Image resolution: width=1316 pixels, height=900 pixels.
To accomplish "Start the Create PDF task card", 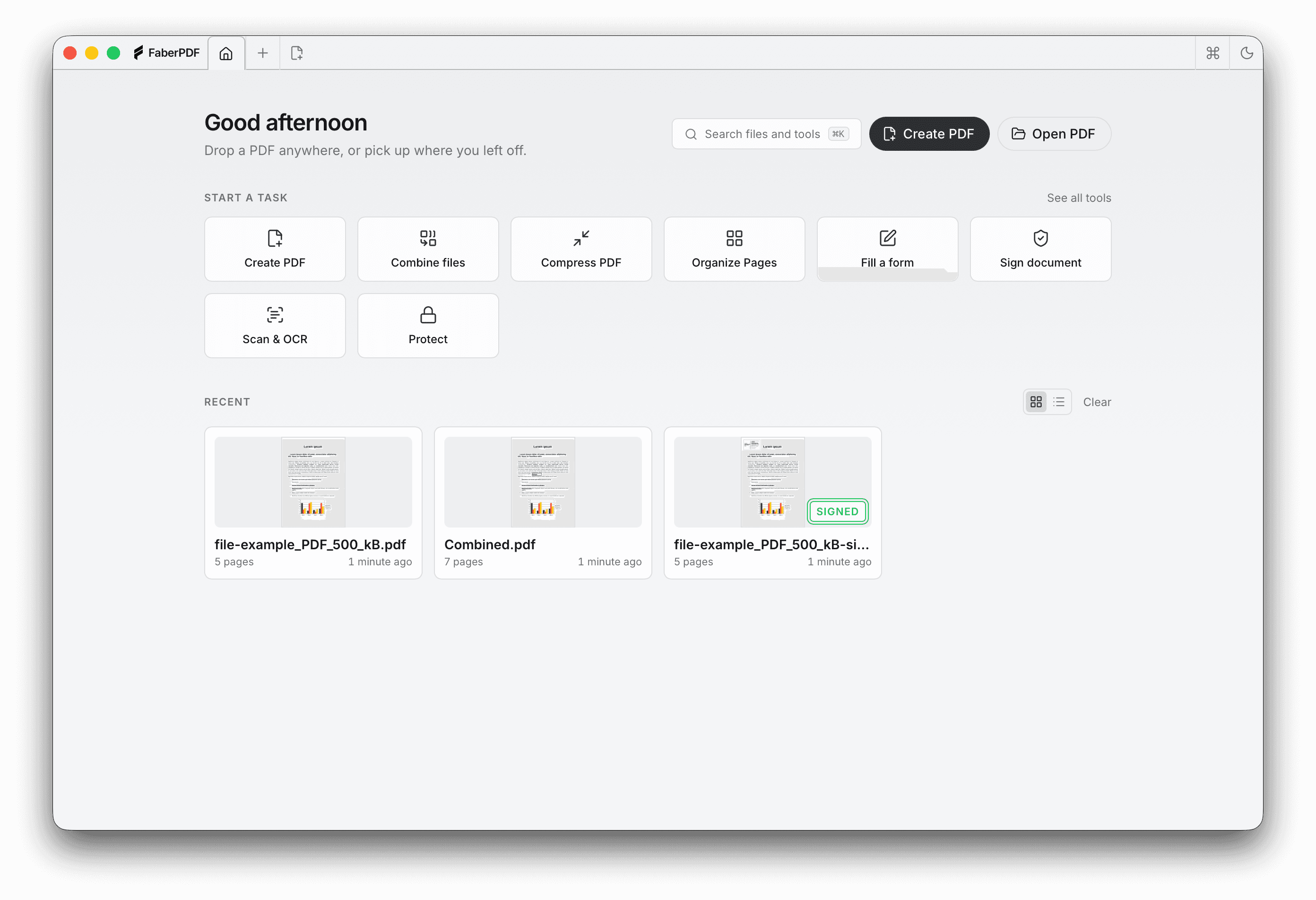I will (275, 249).
